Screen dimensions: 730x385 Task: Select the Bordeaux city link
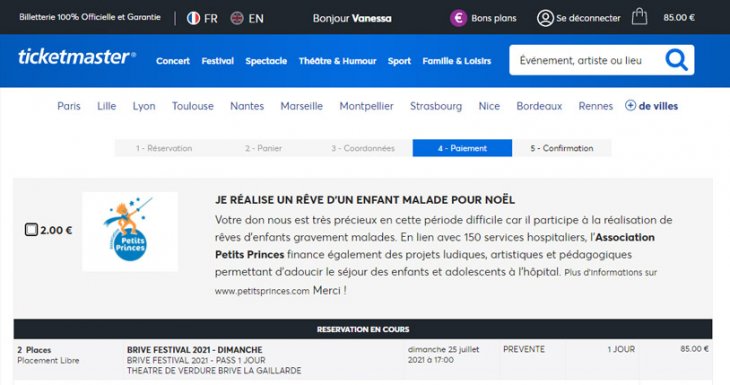[x=539, y=106]
